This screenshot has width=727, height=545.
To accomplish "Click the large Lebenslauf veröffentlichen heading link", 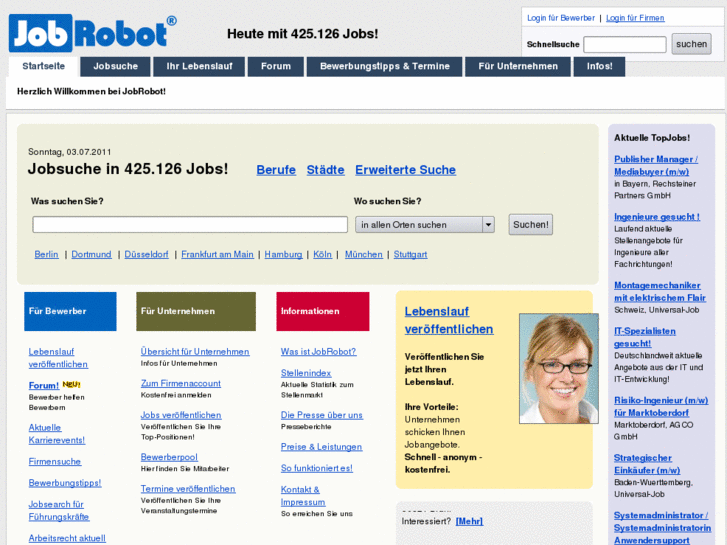I will [448, 320].
